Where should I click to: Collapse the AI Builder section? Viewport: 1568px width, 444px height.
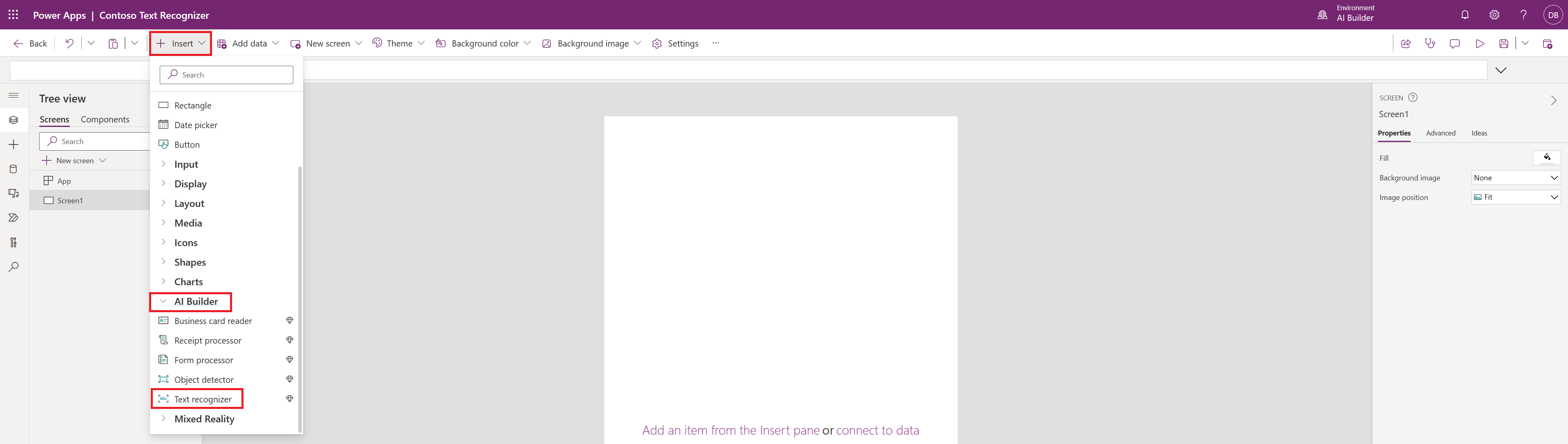click(x=164, y=301)
